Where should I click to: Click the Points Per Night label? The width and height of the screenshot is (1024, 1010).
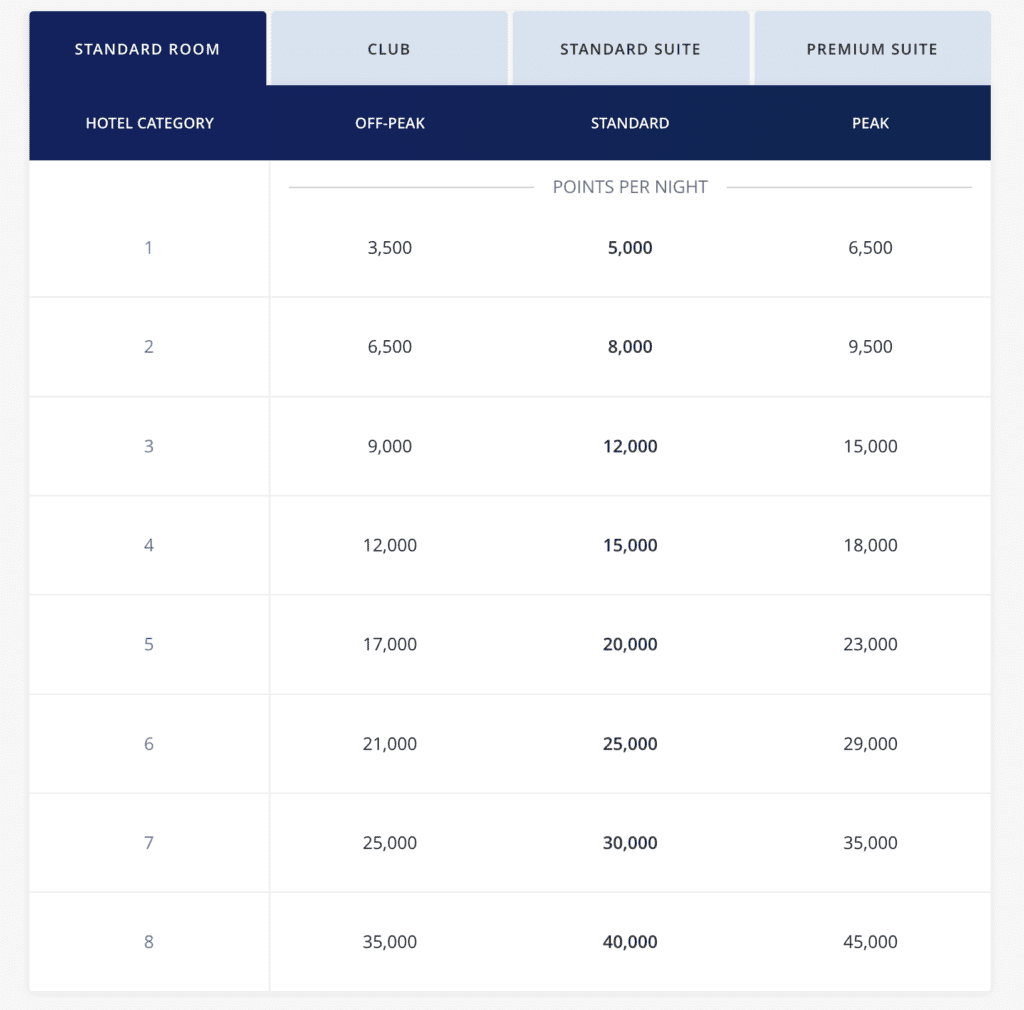[630, 187]
